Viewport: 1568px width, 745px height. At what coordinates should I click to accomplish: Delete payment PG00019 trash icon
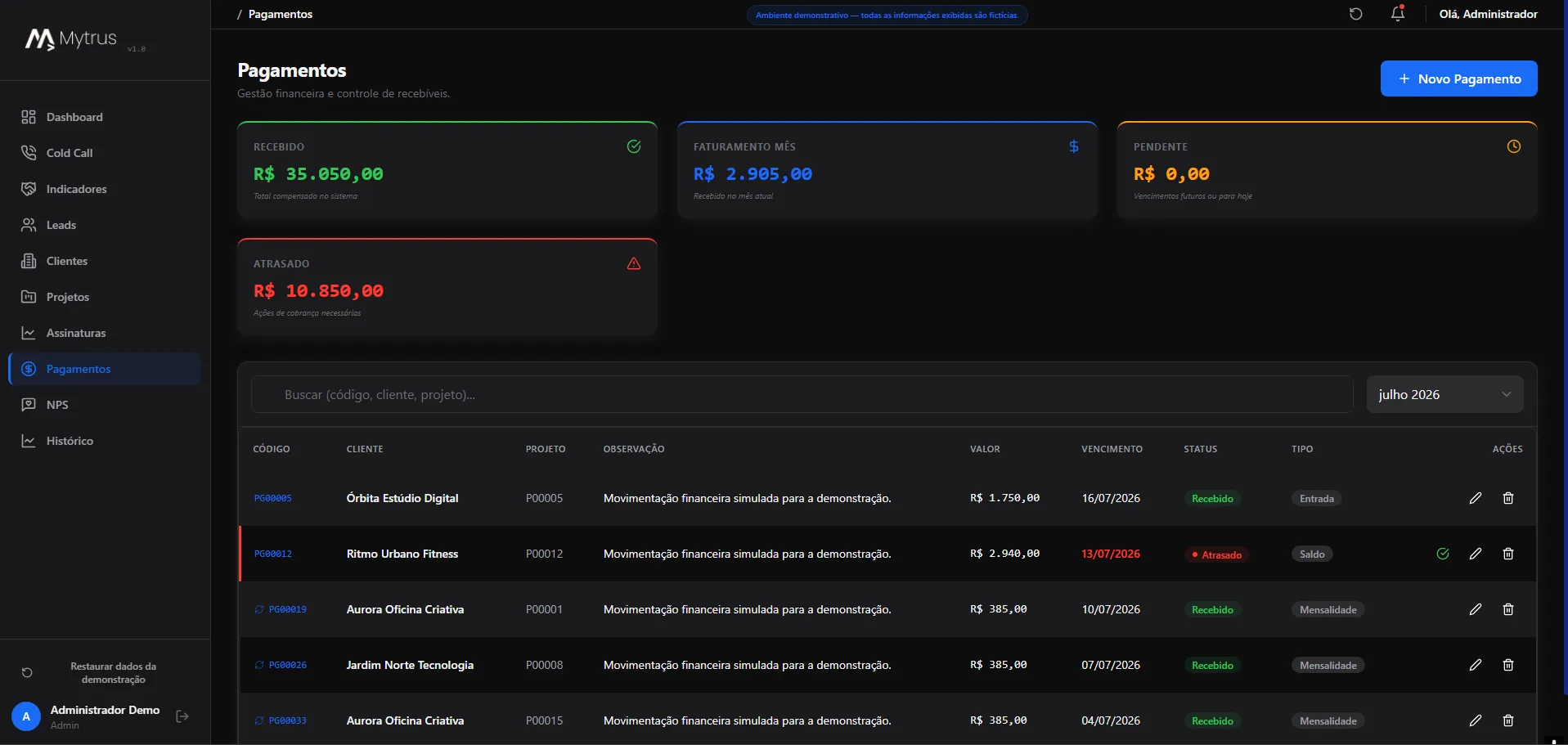[x=1508, y=609]
